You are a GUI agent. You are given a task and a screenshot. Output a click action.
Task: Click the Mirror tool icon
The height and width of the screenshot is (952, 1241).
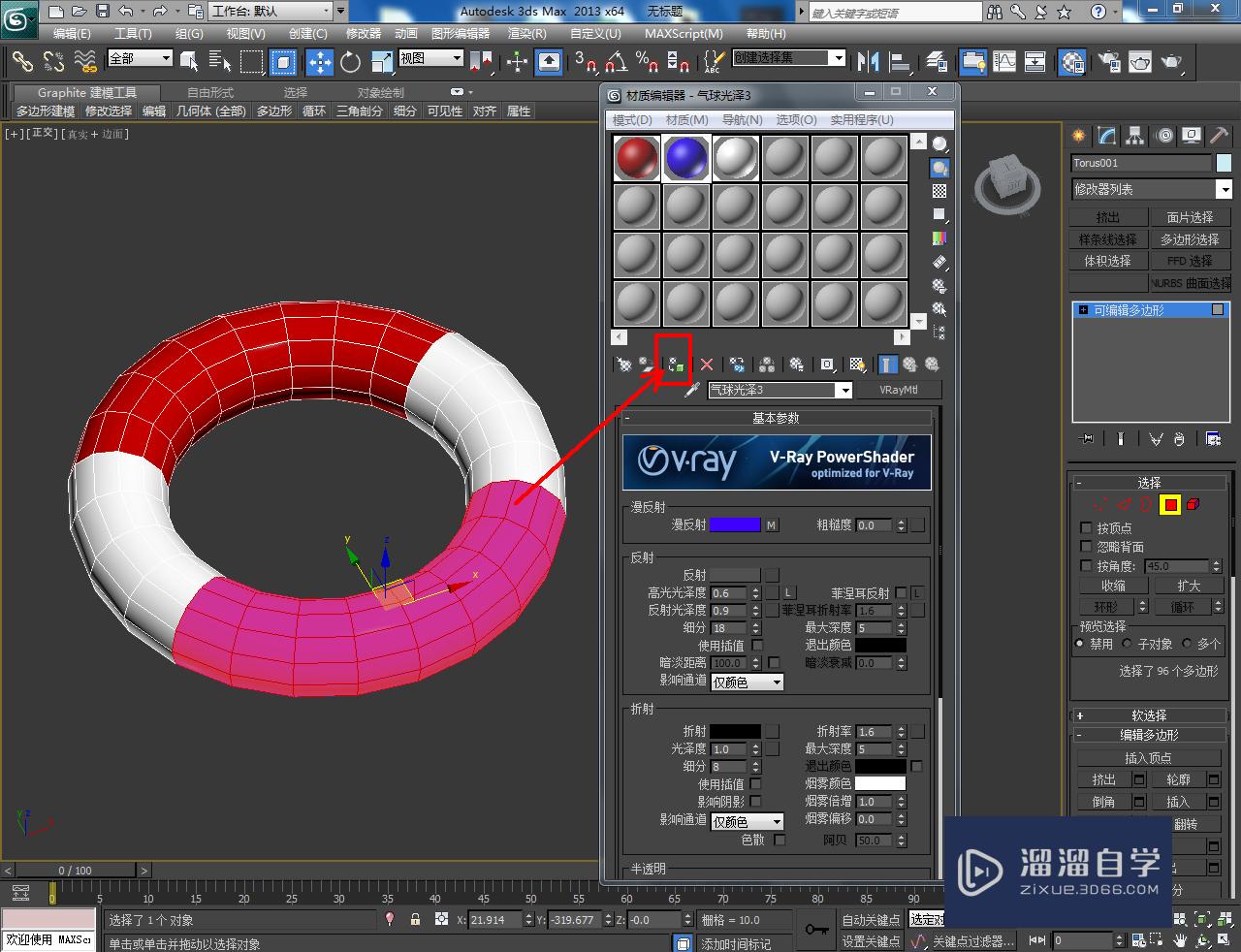[868, 62]
